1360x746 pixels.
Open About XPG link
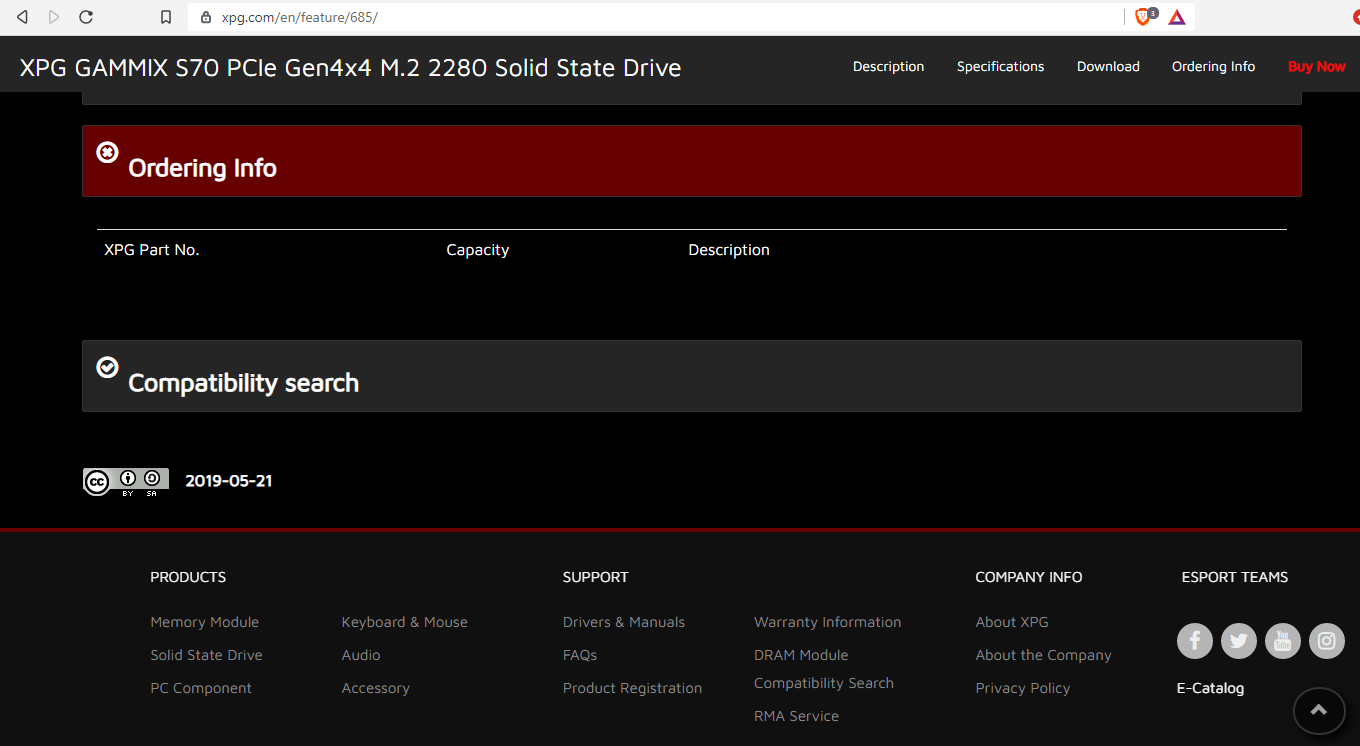[x=1012, y=622]
